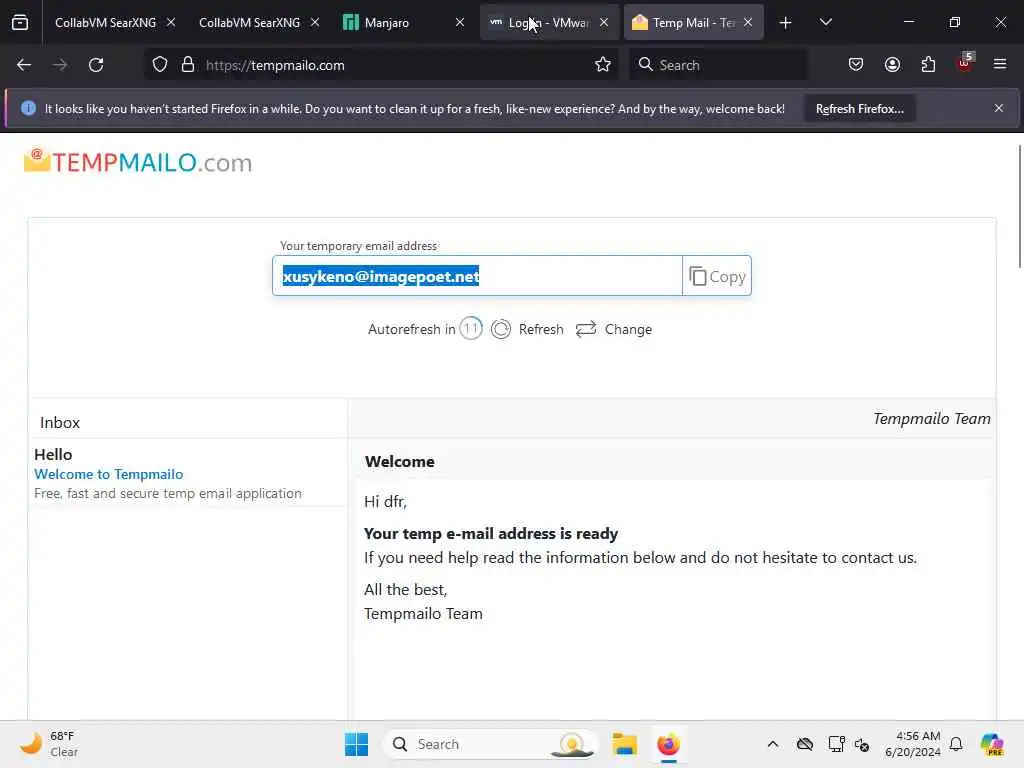
Task: Click the info icon in notification bar
Action: pos(28,108)
